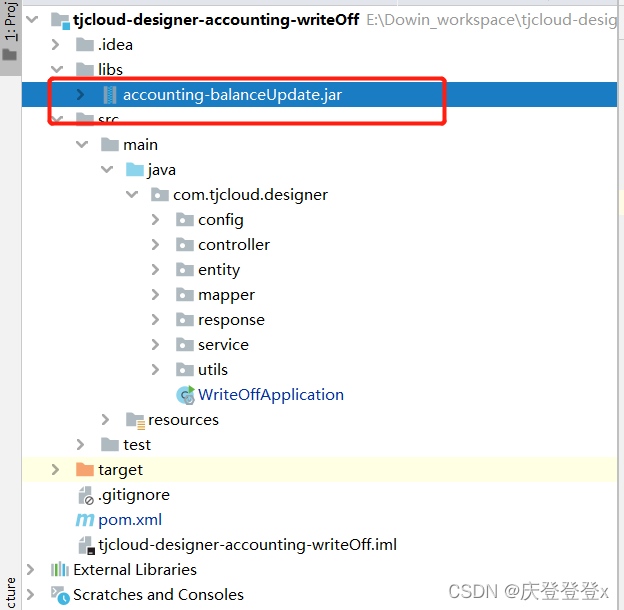The image size is (624, 610).
Task: Select the libs folder label
Action: (111, 69)
